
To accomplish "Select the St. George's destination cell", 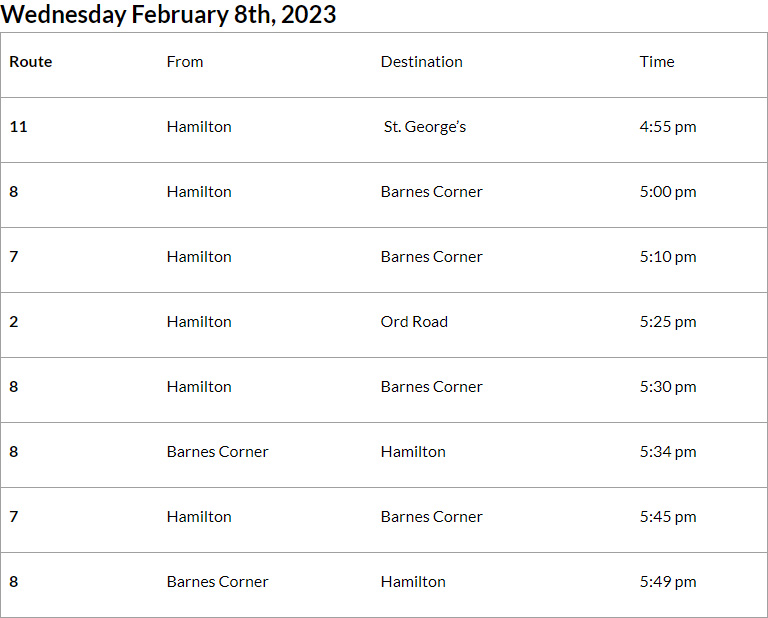I will pos(425,127).
